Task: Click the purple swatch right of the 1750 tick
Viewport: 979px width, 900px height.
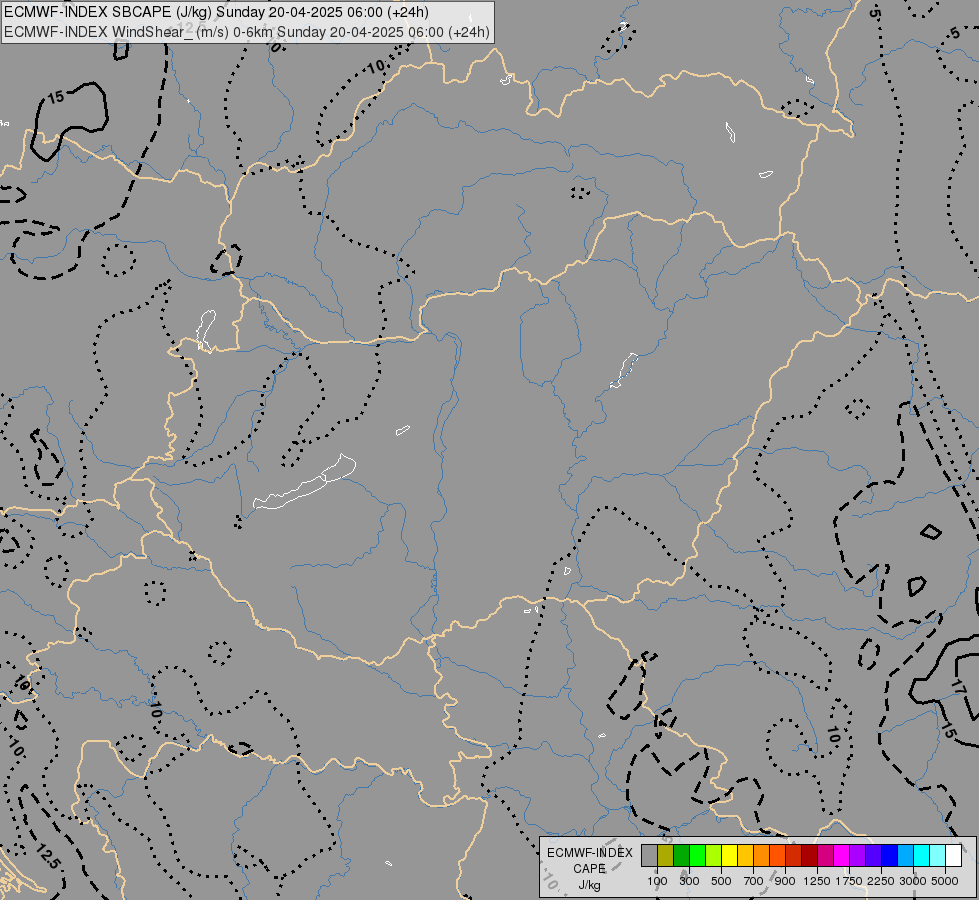Action: click(x=858, y=855)
